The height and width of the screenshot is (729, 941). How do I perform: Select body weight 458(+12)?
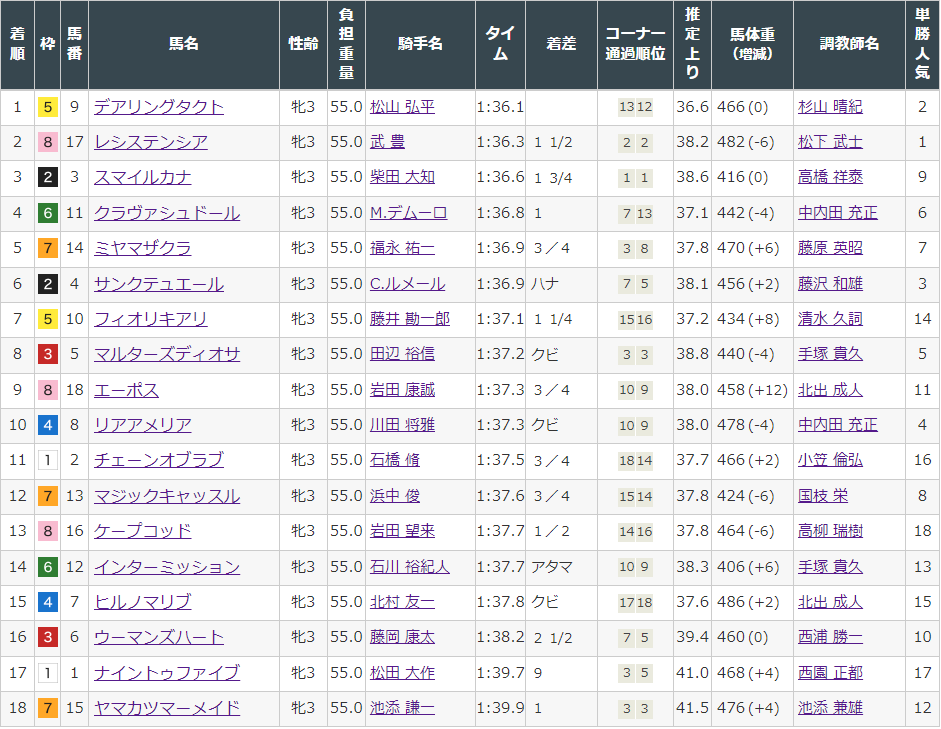coord(752,390)
